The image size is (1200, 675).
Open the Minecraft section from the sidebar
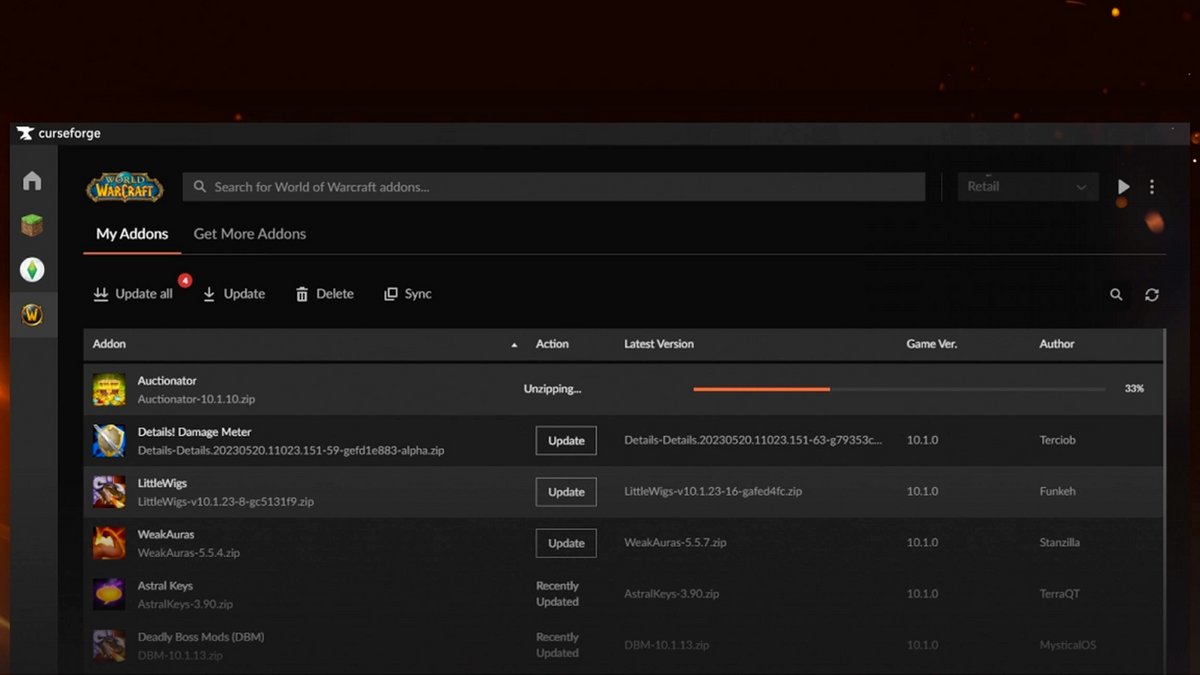[32, 225]
